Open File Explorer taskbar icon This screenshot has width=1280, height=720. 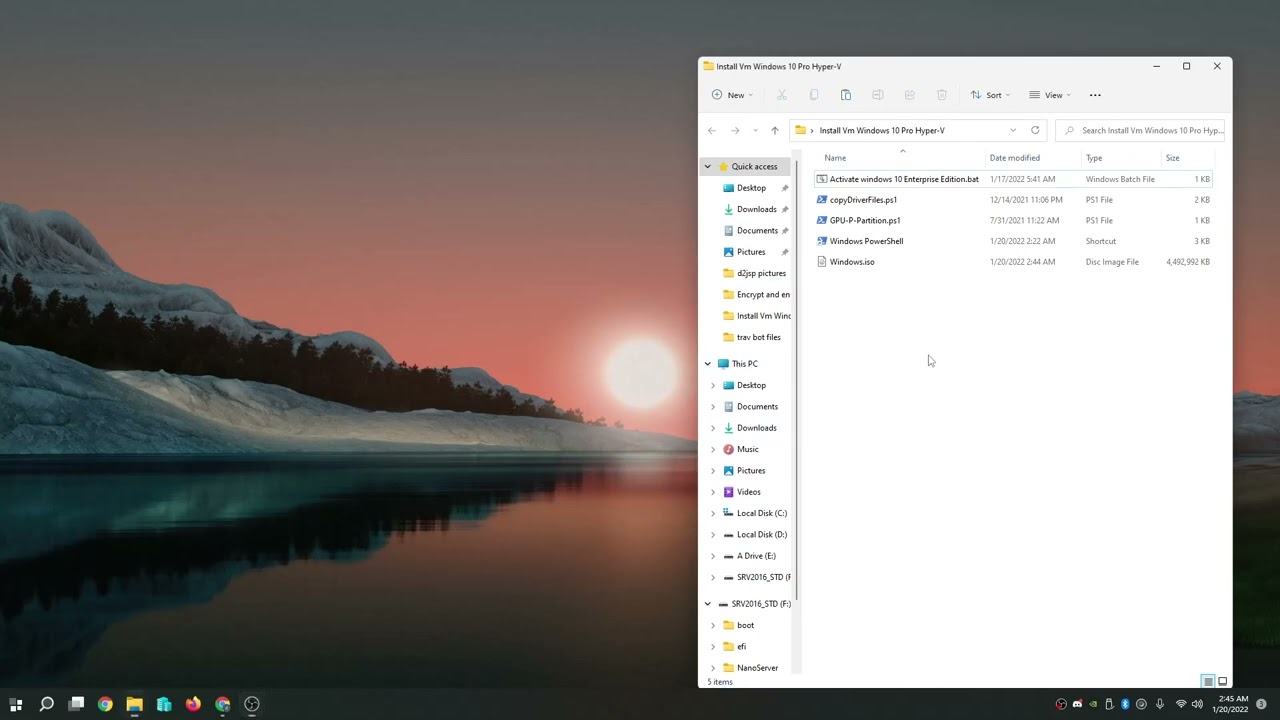134,704
